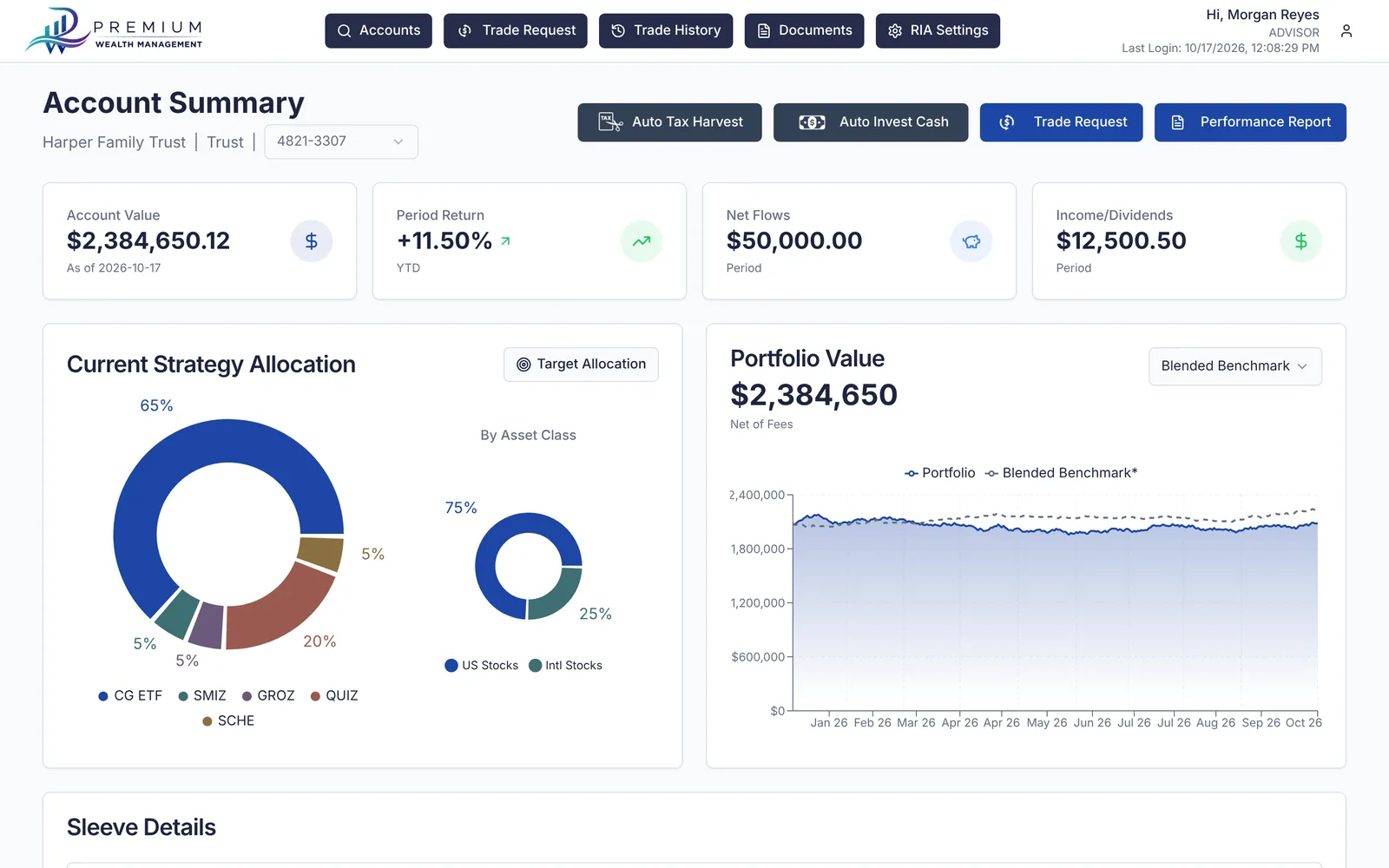Click the $2,384,650.12 account value
Viewport: 1389px width, 868px height.
tap(148, 240)
